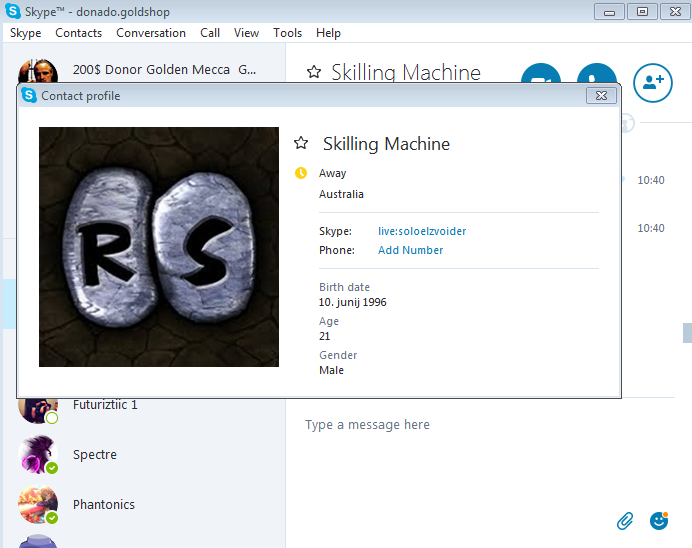Open the emoticon picker
Image resolution: width=692 pixels, height=548 pixels.
pyautogui.click(x=659, y=521)
